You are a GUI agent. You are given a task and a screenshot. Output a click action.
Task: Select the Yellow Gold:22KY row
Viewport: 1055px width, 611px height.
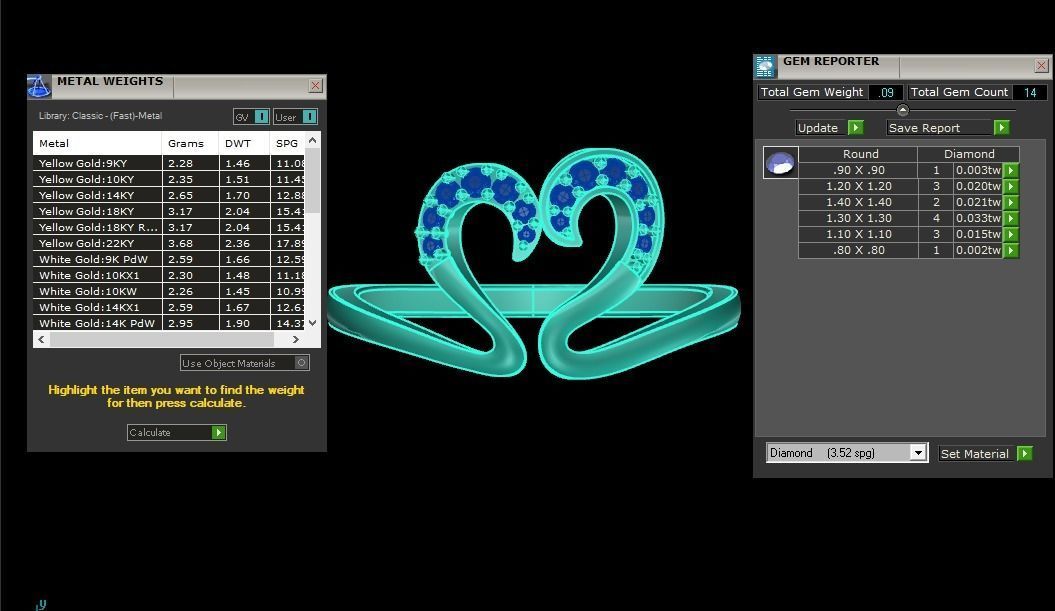tap(169, 244)
